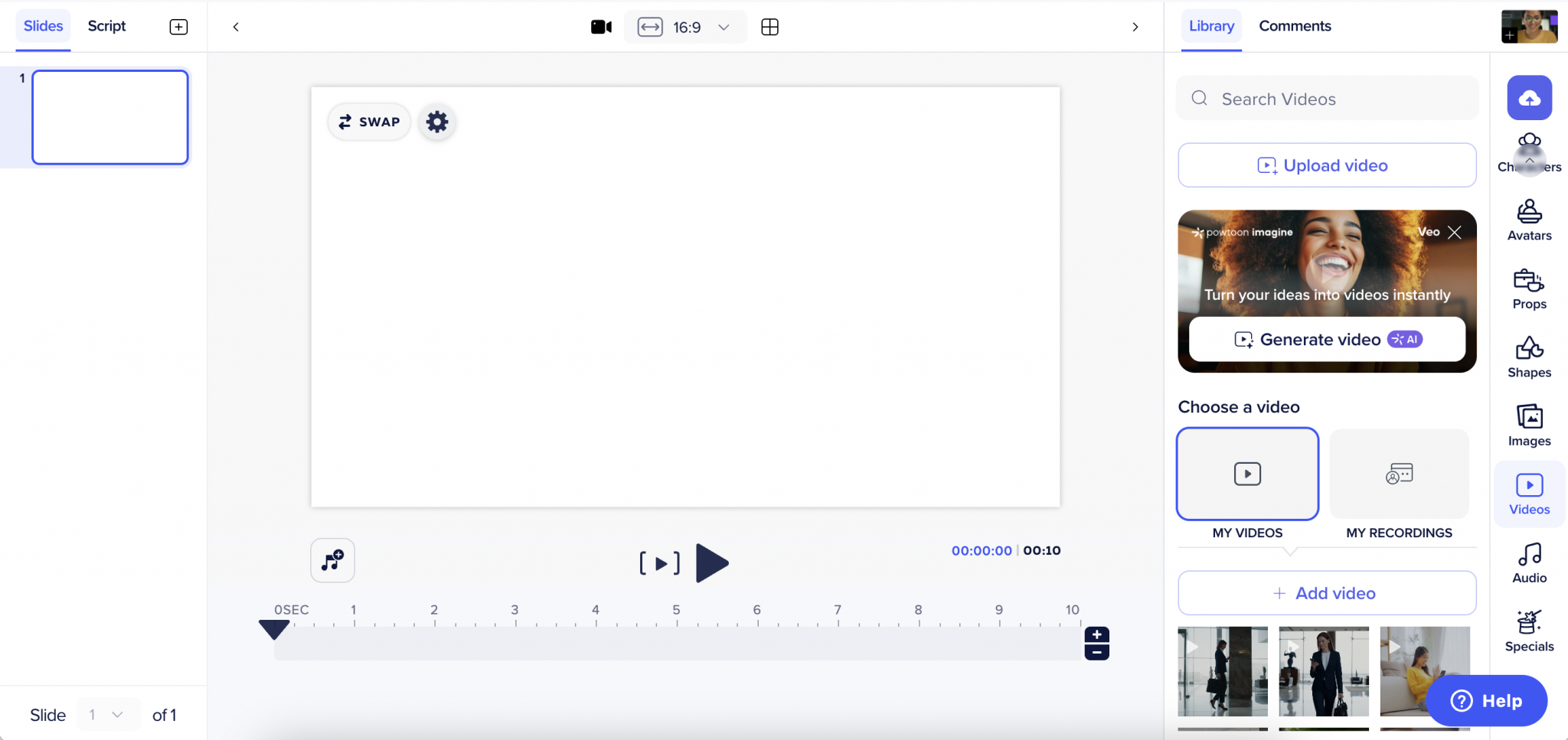This screenshot has width=1568, height=740.
Task: Select the MY VIDEOS option
Action: [1247, 474]
